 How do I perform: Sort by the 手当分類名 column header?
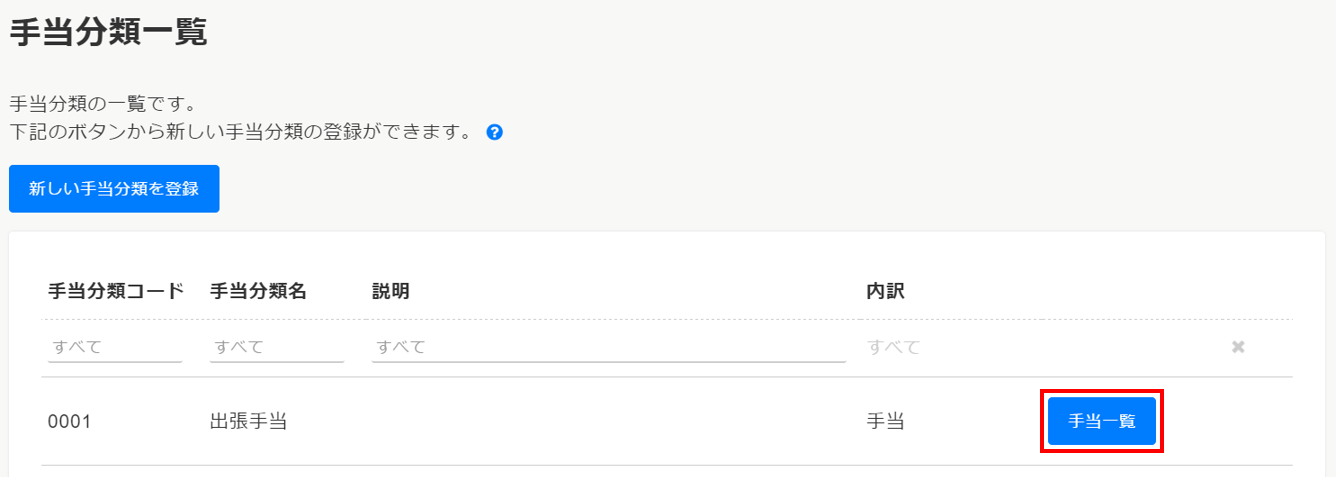(258, 291)
